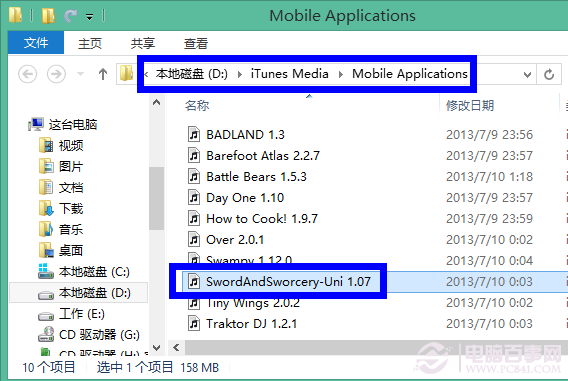Screen dimensions: 568x381
Task: Click the Forward navigation arrow
Action: click(57, 74)
